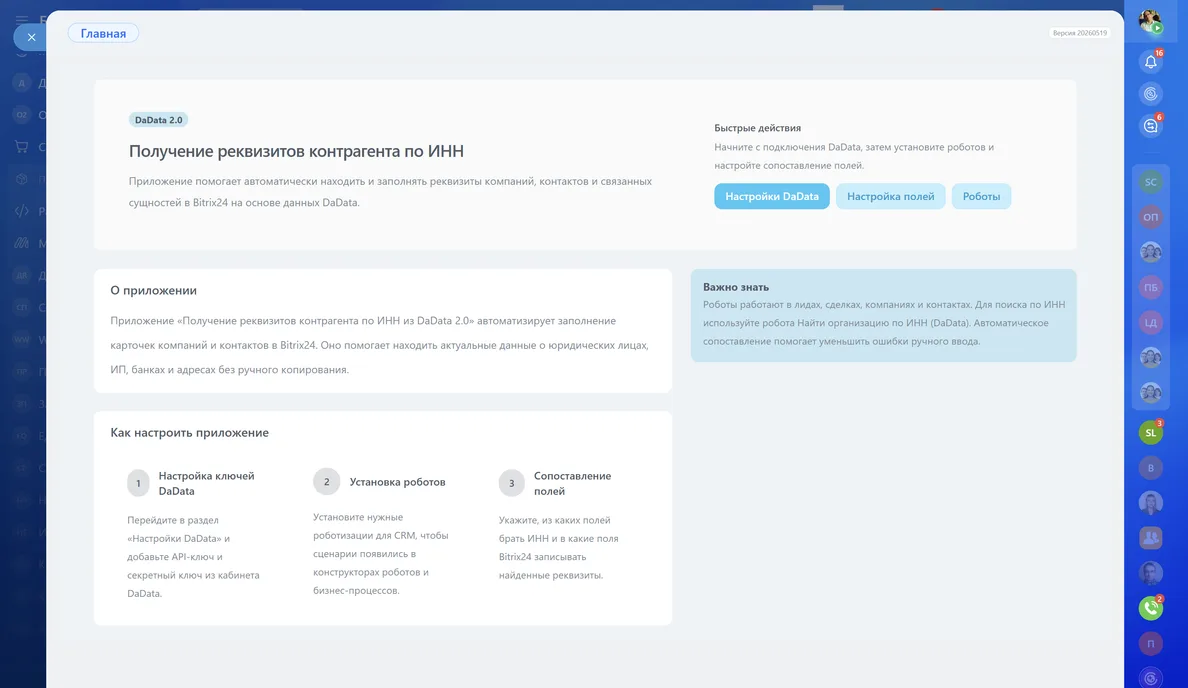Open the code brackets item in left menu
The image size is (1188, 688).
(x=21, y=211)
